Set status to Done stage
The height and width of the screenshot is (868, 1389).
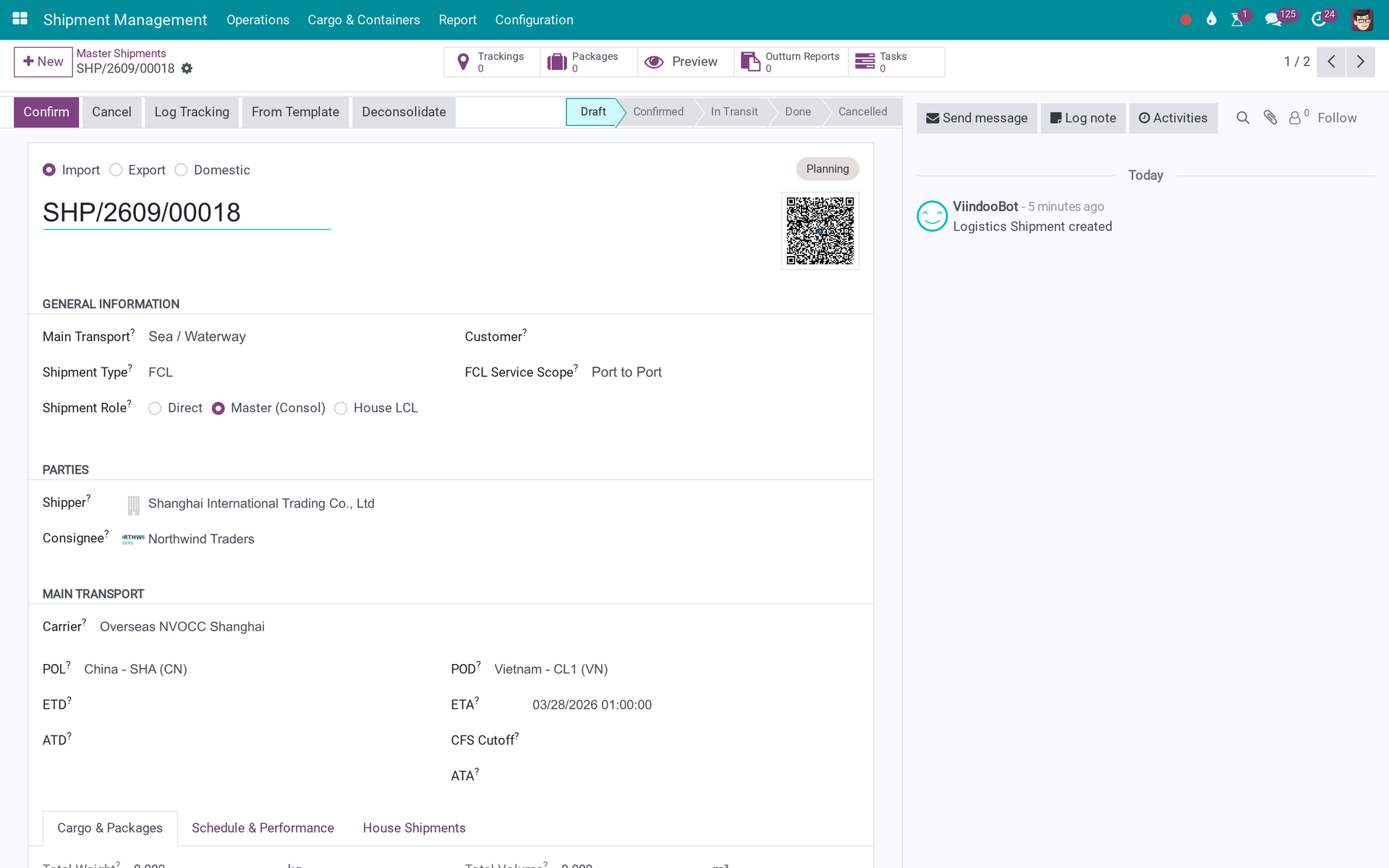pos(797,112)
